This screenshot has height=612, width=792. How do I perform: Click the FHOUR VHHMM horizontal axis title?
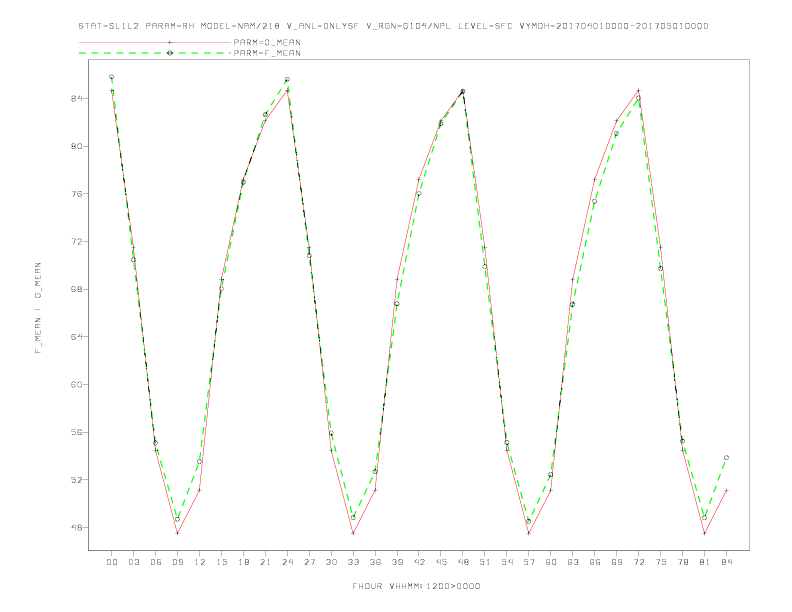(x=416, y=586)
